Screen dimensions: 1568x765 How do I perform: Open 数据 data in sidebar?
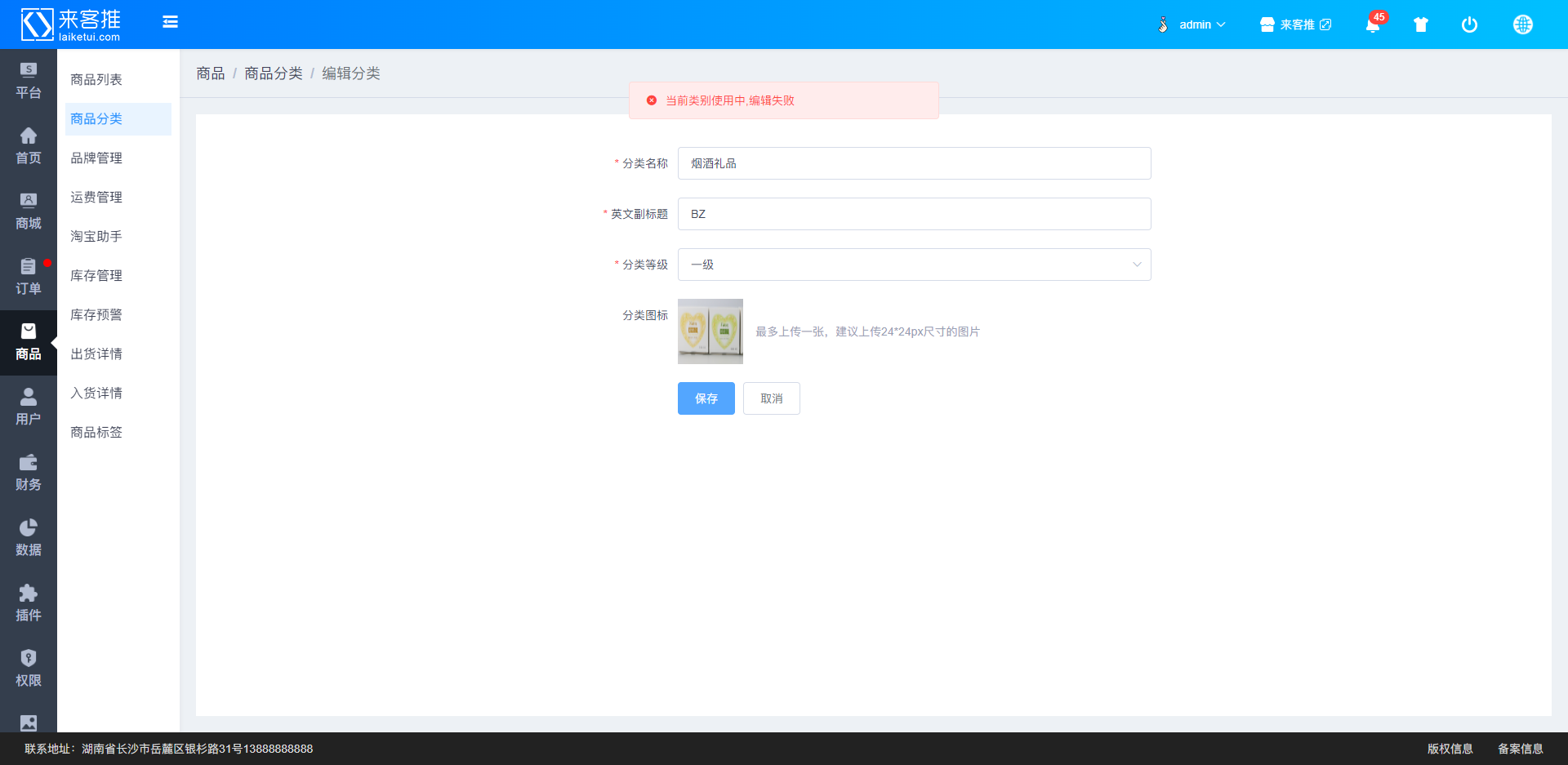29,539
